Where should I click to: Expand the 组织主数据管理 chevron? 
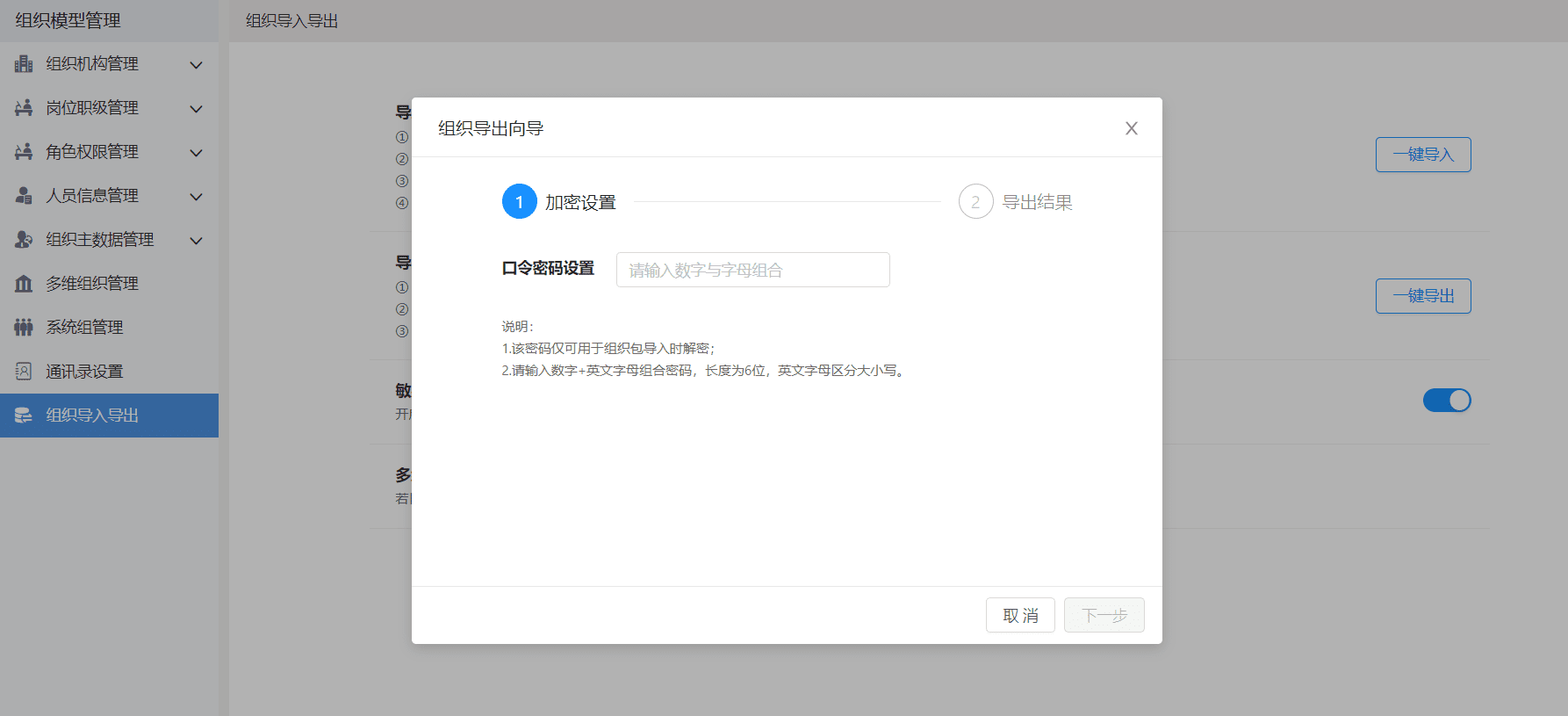(x=197, y=241)
